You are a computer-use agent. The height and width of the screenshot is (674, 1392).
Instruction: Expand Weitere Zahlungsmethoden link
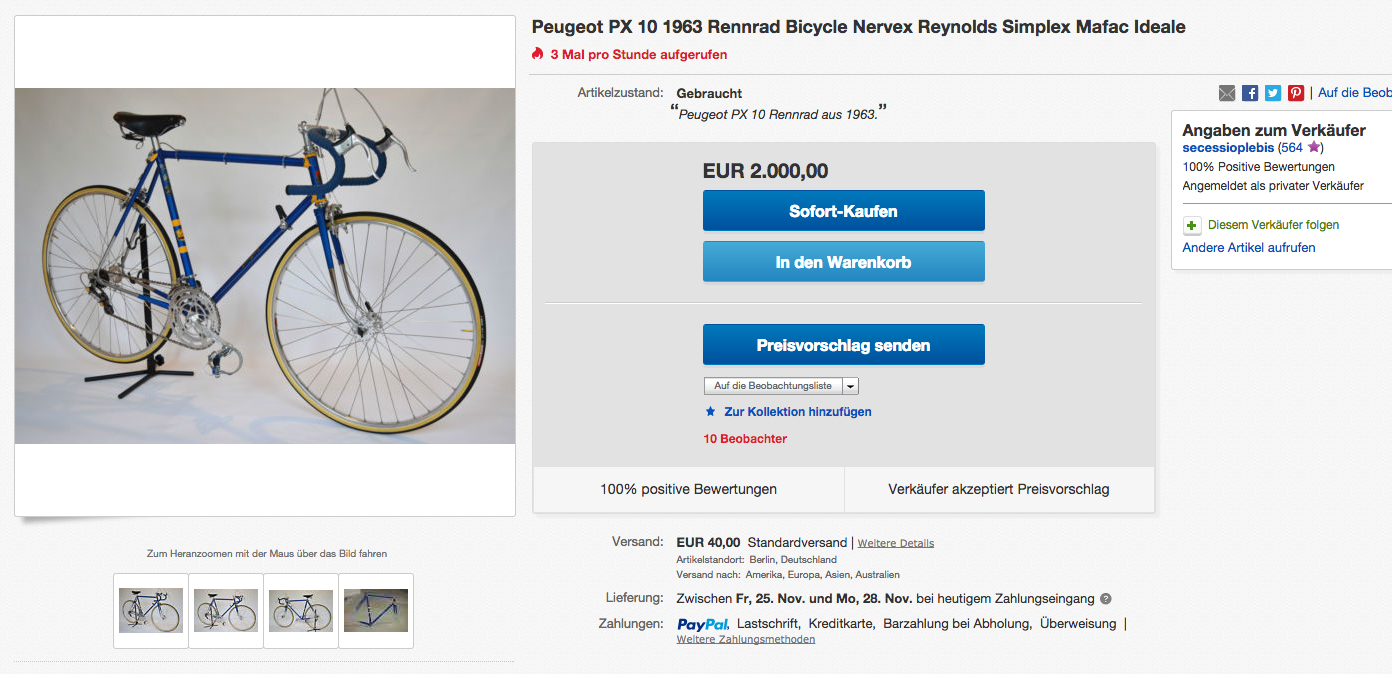click(745, 640)
